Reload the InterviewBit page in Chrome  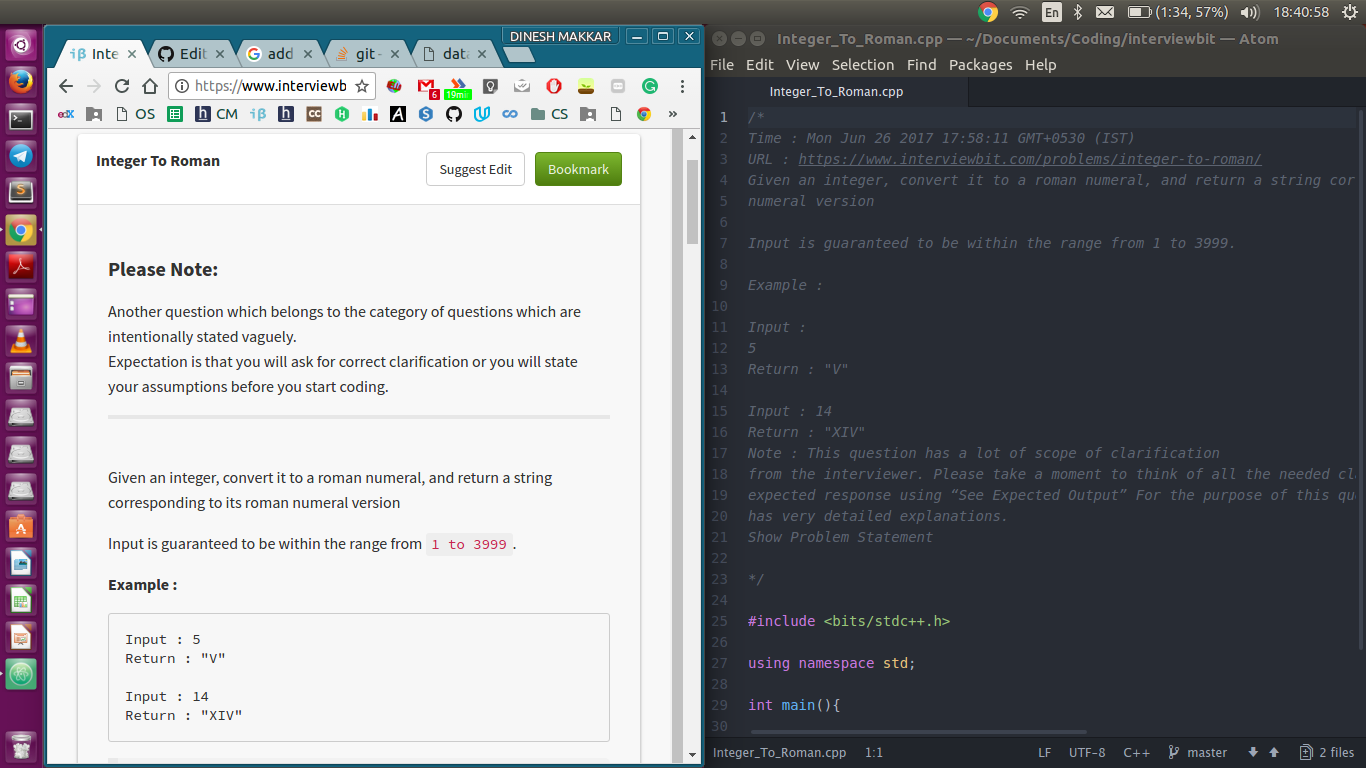pos(122,87)
